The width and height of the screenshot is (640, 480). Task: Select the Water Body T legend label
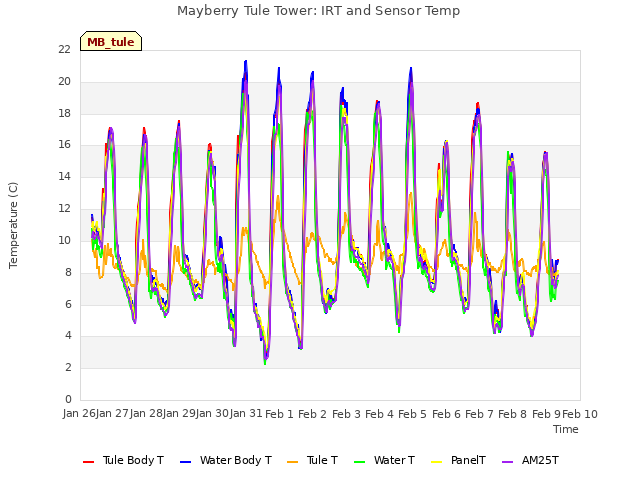coord(236,460)
